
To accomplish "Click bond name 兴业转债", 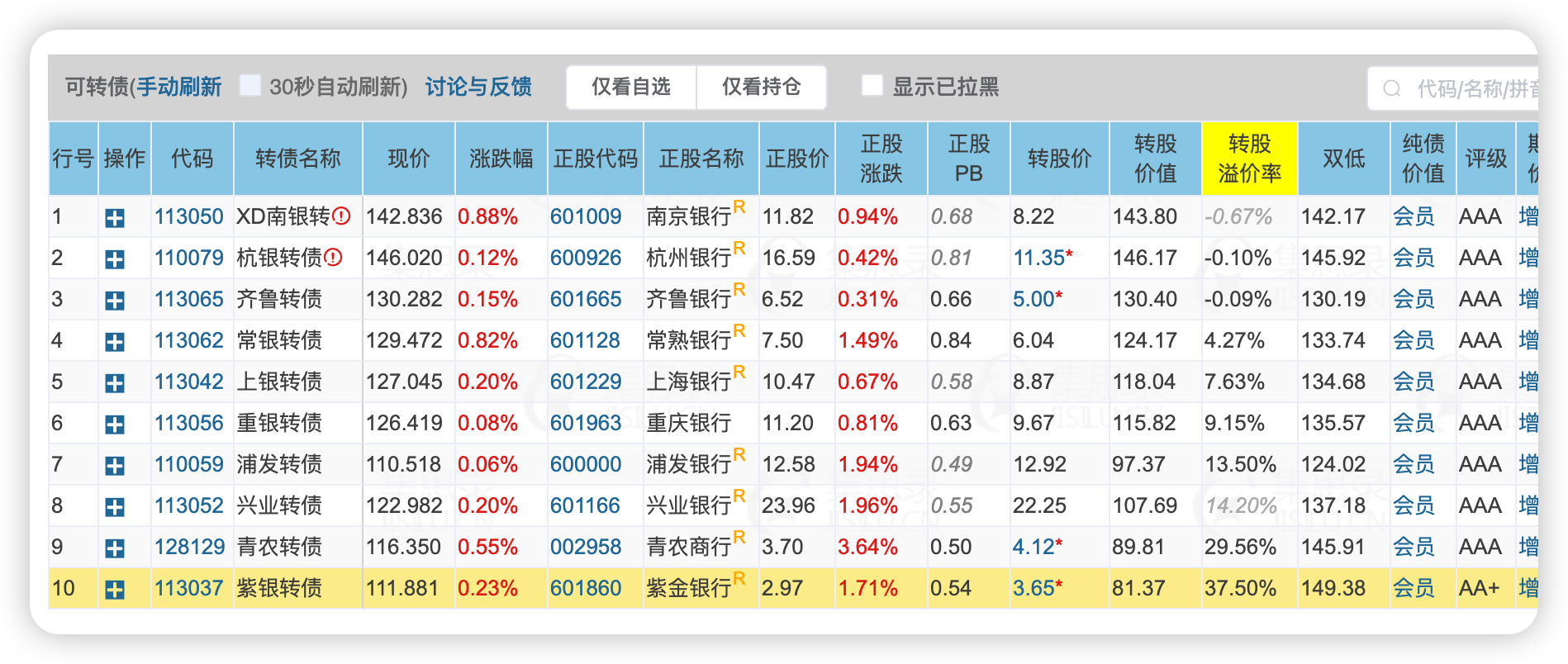I will pos(279,505).
